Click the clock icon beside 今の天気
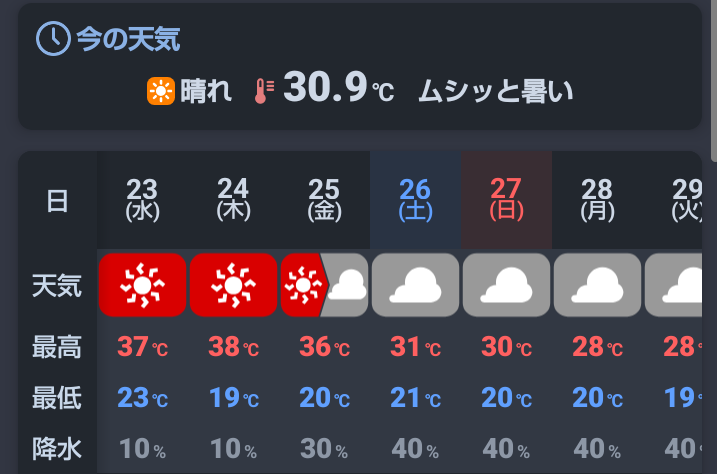This screenshot has width=717, height=474. coord(53,38)
